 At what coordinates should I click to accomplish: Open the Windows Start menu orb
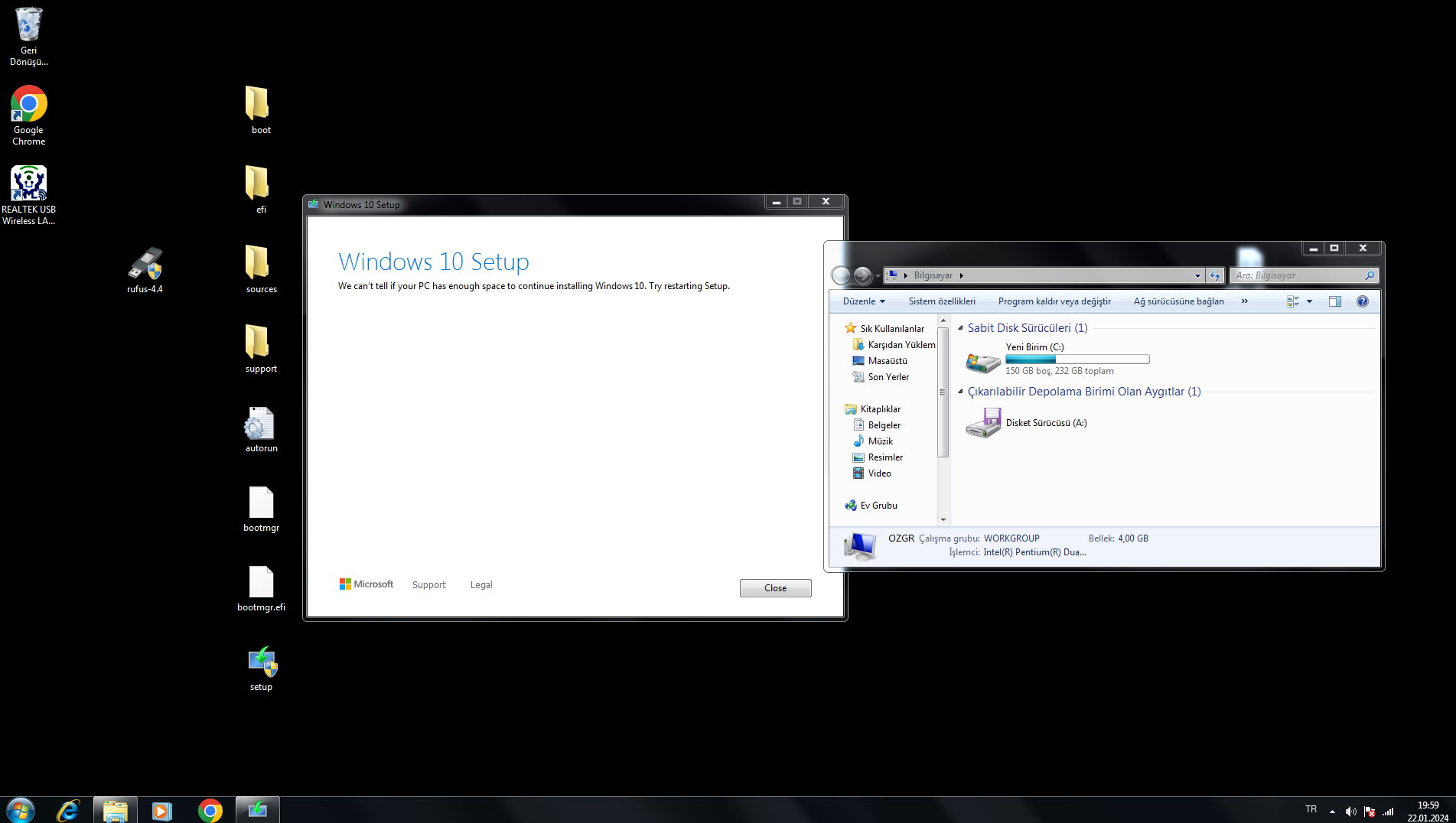21,810
